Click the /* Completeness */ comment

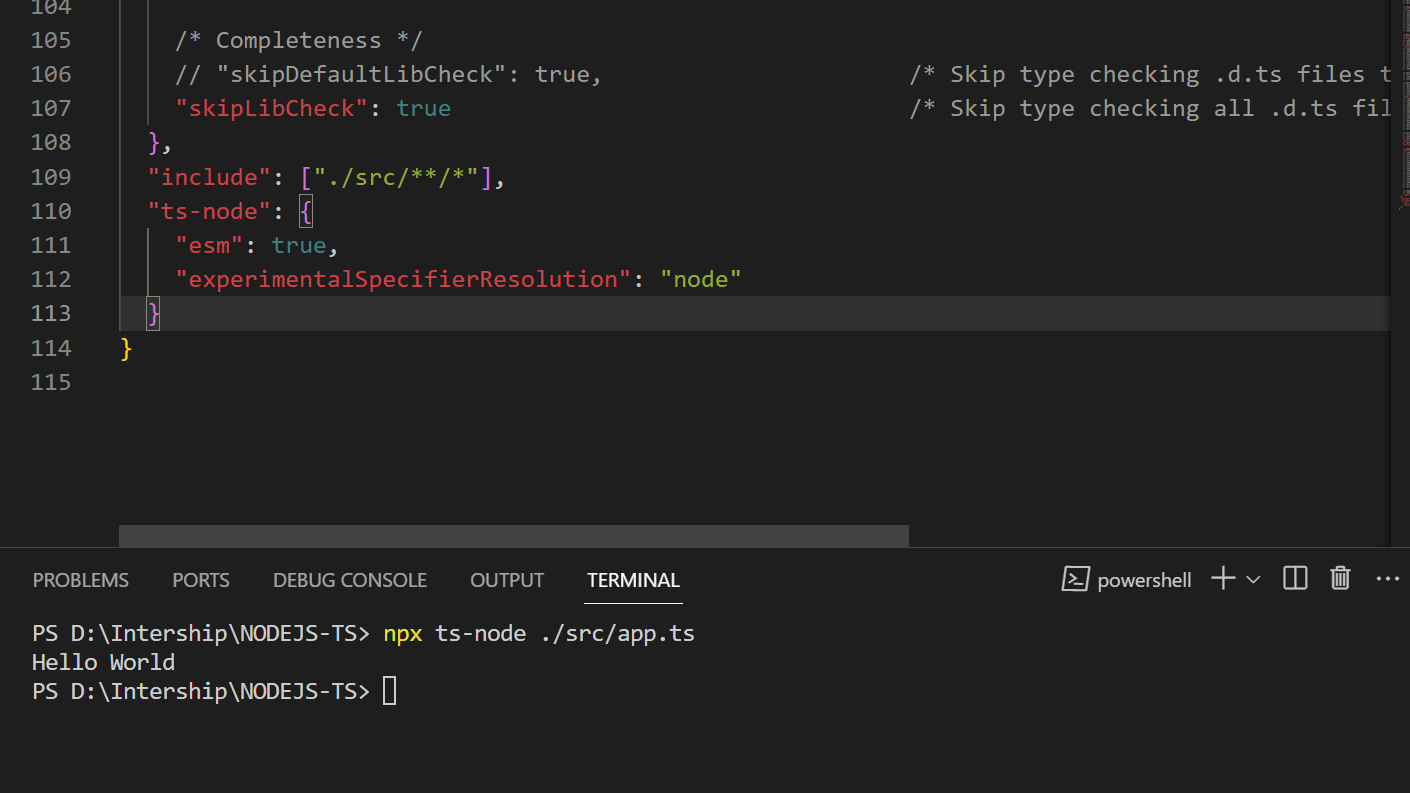pyautogui.click(x=299, y=41)
